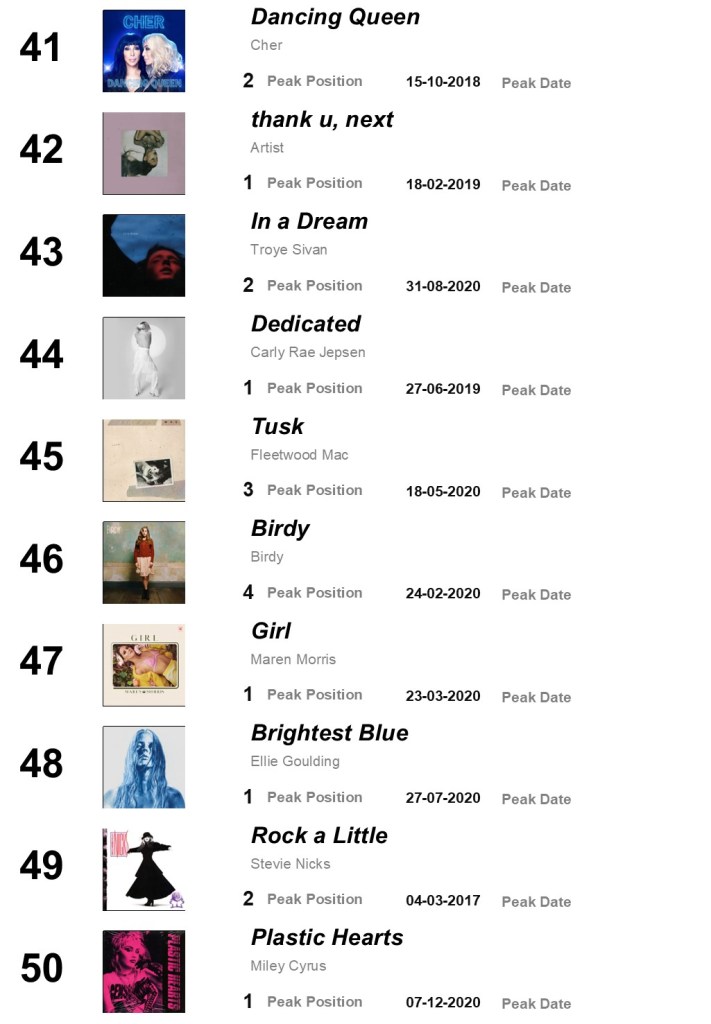The image size is (711, 1024).
Task: Open the Troye Sivan artist name
Action: click(x=289, y=250)
